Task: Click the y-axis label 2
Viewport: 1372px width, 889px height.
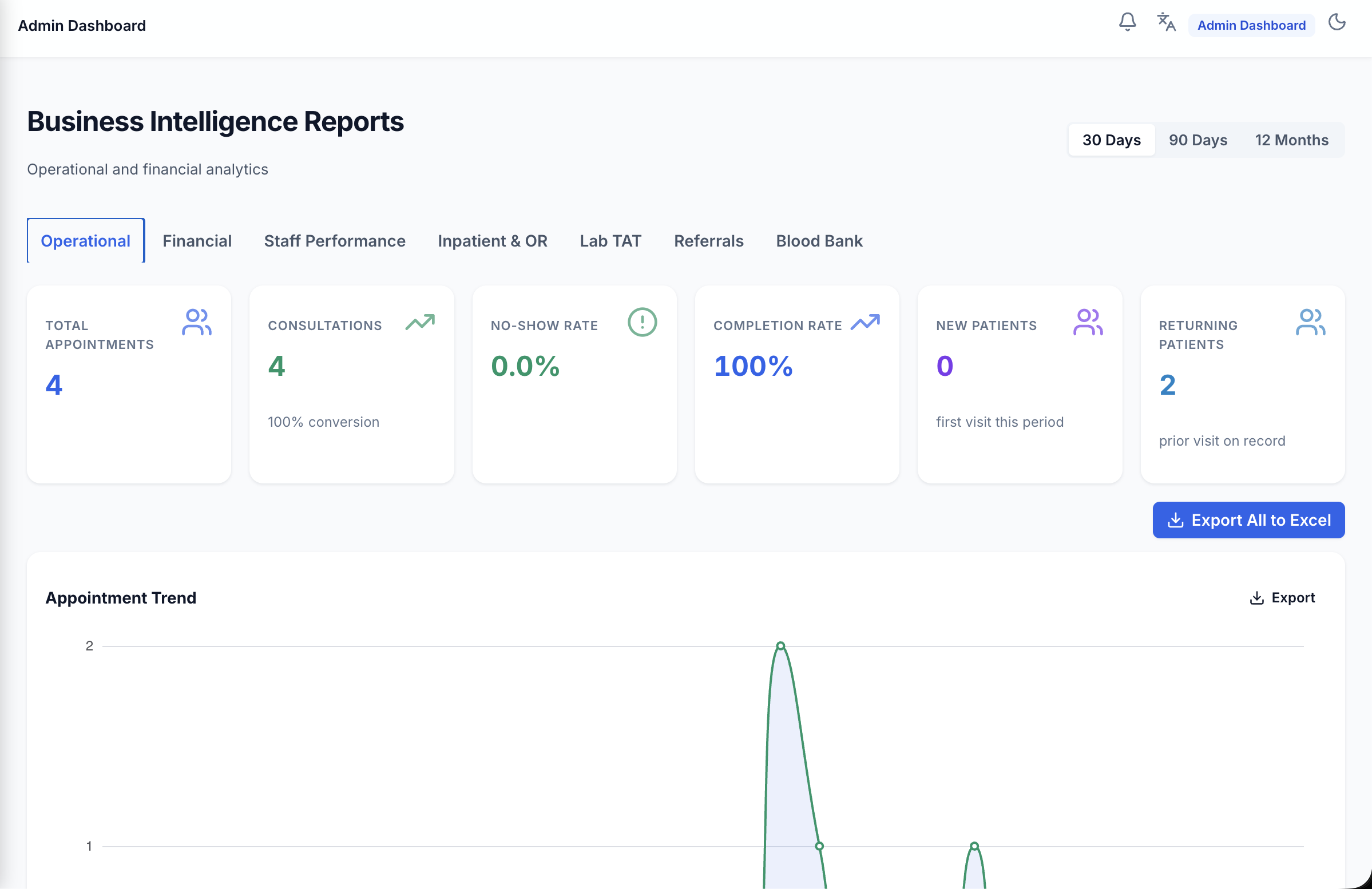Action: pos(89,646)
